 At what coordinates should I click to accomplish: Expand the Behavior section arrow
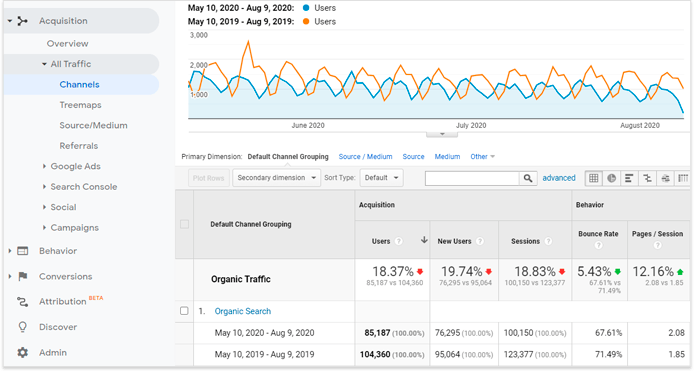tap(10, 251)
